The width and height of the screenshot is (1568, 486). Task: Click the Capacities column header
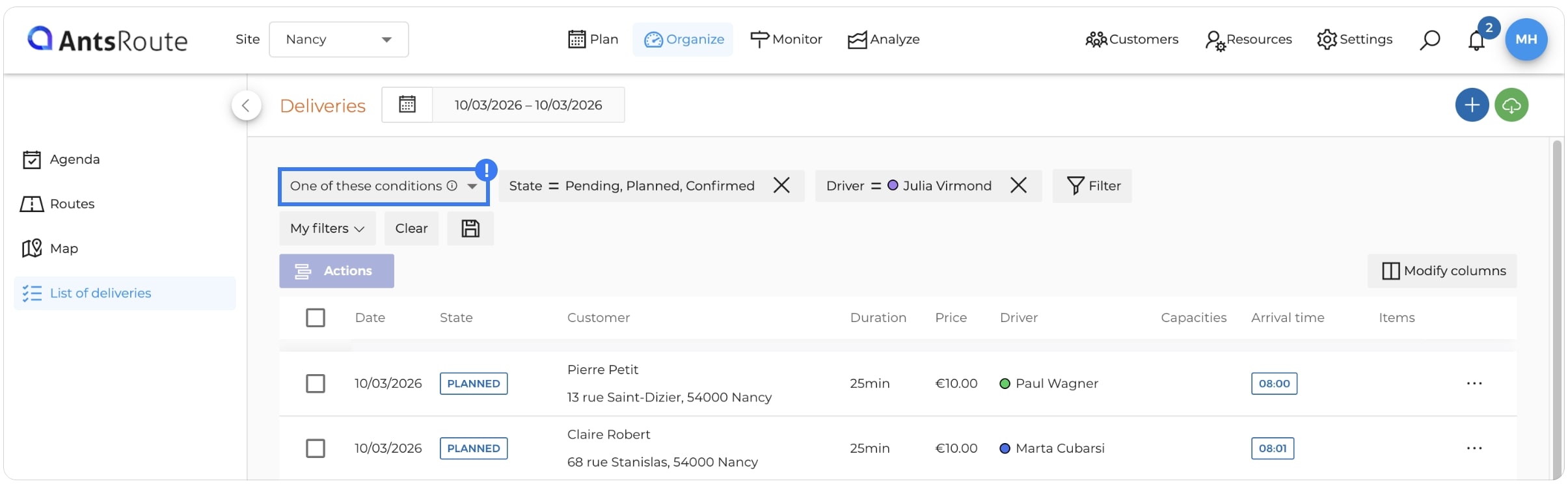point(1194,318)
